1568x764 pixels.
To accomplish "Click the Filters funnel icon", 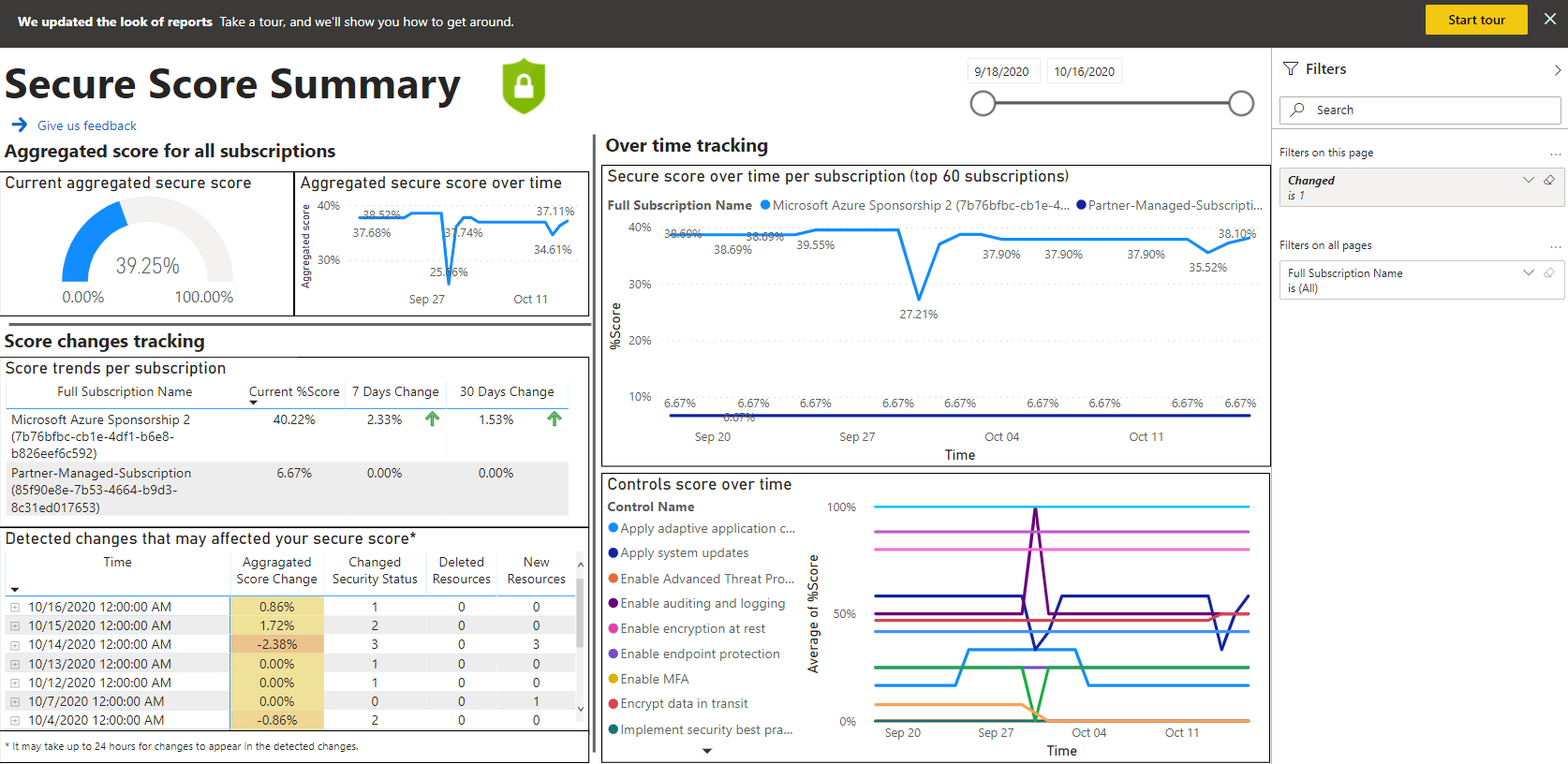I will [x=1291, y=69].
